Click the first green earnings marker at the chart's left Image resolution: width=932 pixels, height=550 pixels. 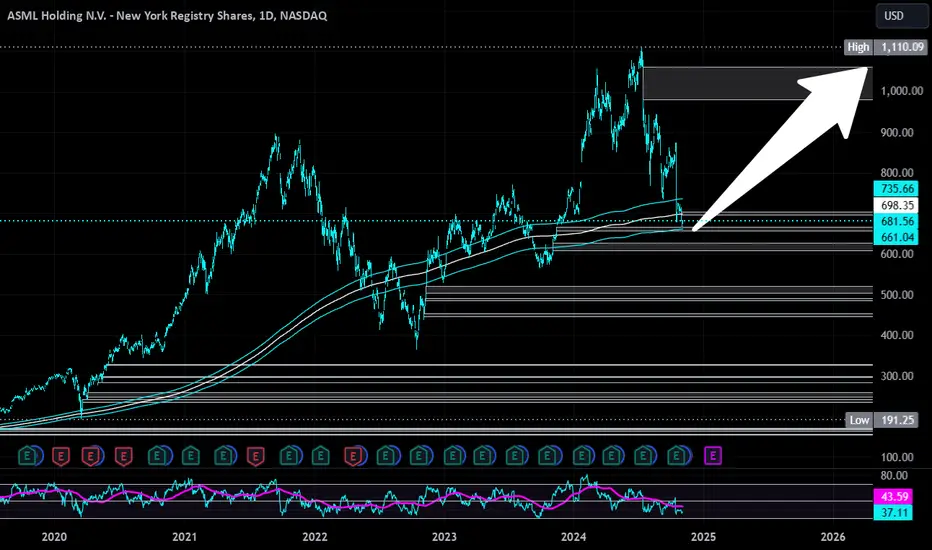pyautogui.click(x=27, y=456)
